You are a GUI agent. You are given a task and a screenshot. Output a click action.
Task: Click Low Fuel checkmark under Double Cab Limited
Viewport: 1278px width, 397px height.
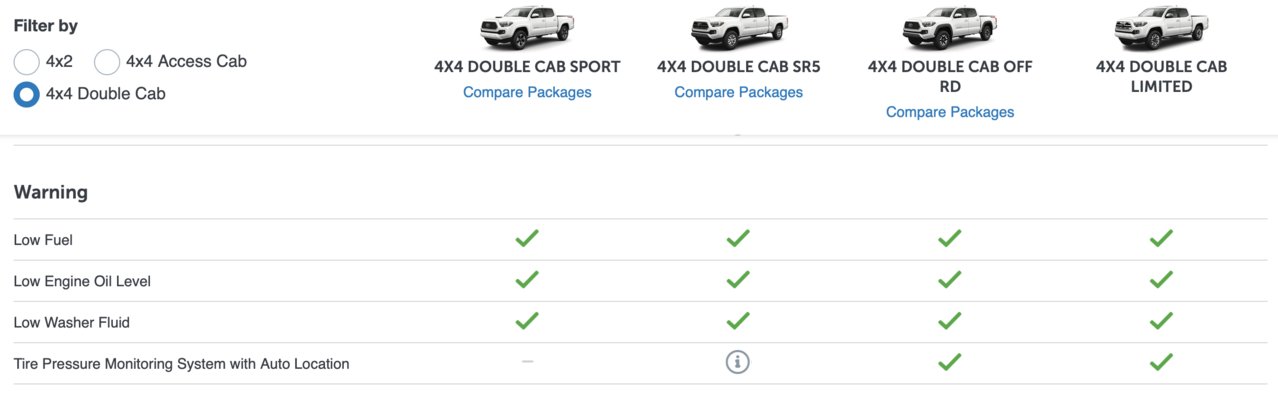click(1161, 239)
